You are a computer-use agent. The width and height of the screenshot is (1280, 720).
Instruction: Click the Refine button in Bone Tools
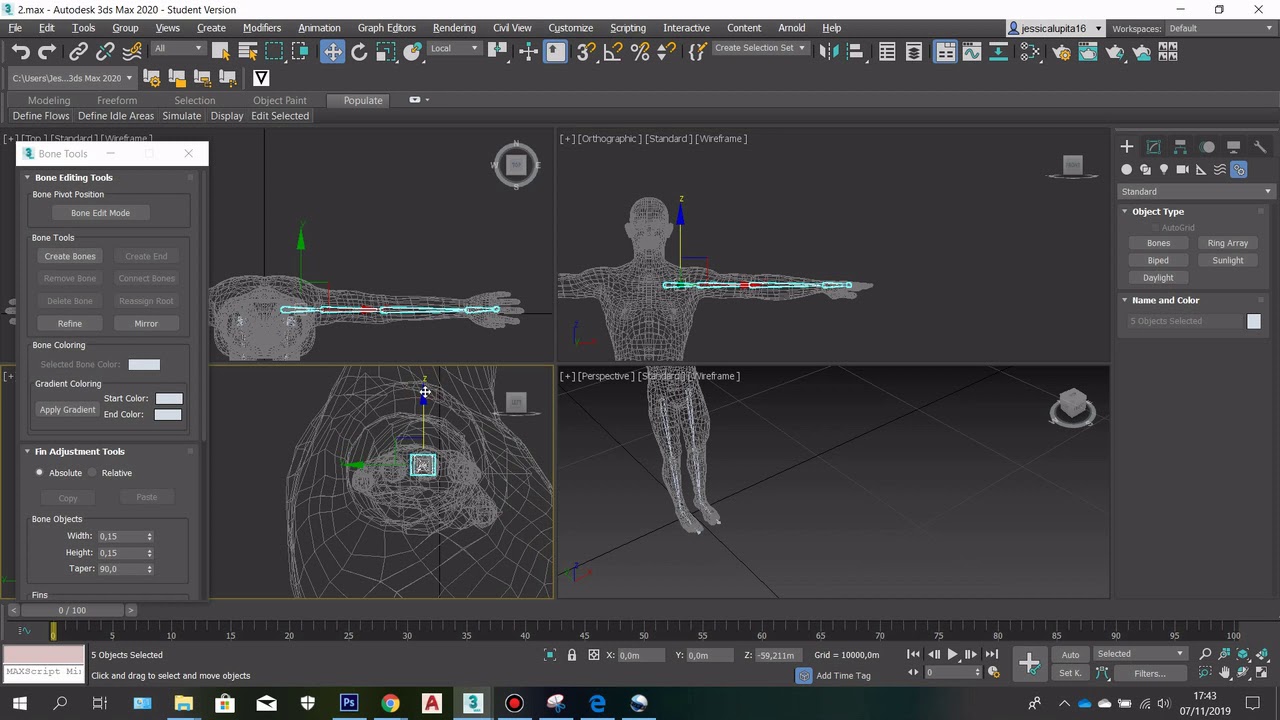[70, 323]
